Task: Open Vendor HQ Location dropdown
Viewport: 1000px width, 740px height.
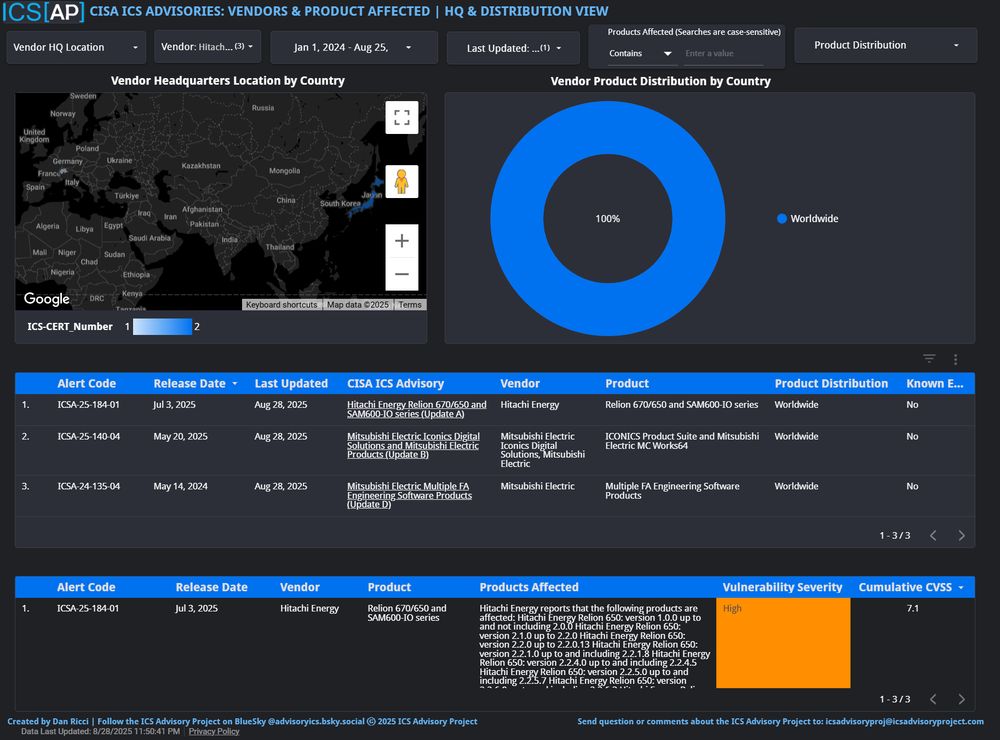Action: [76, 47]
